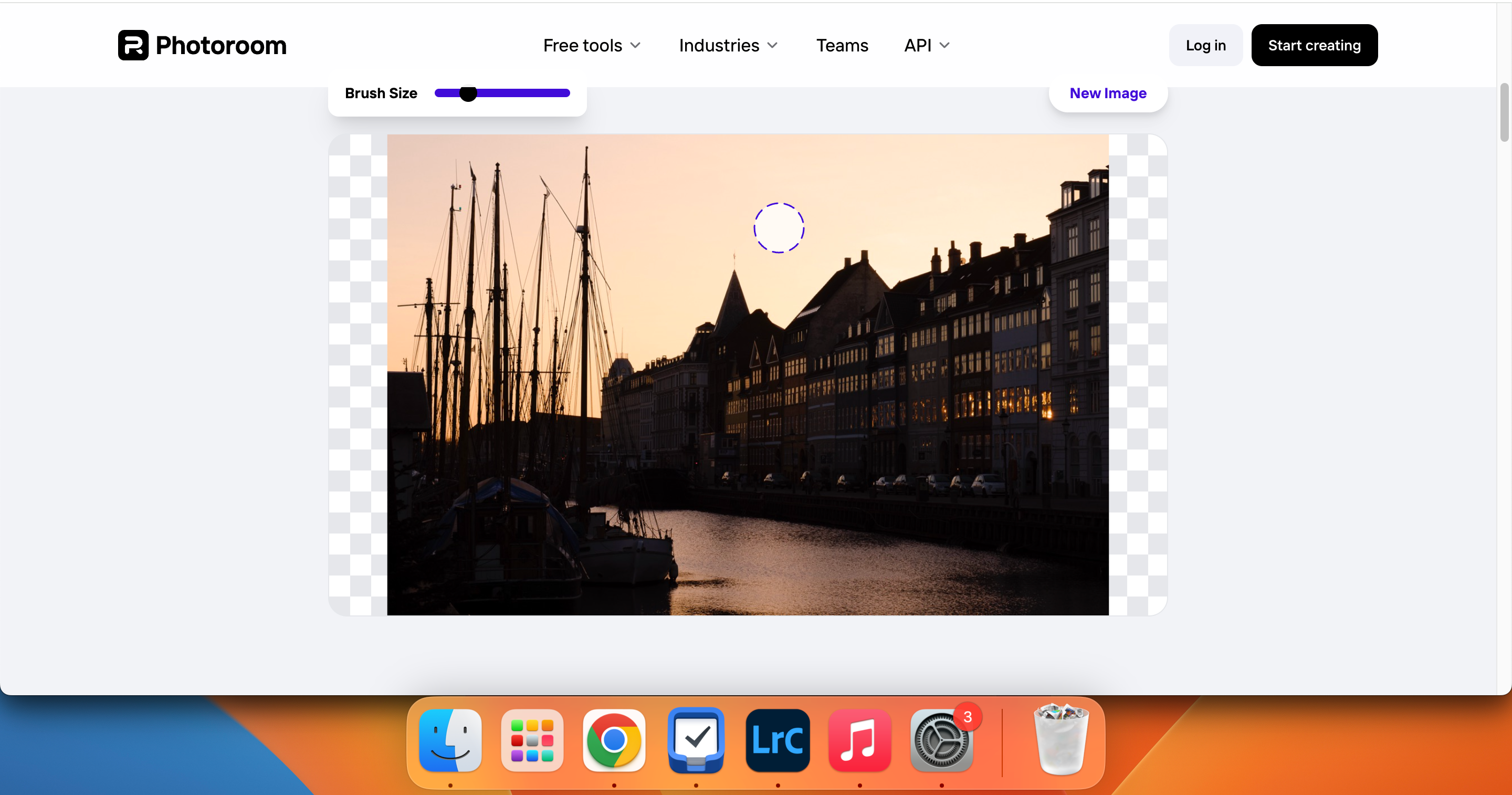
Task: Open Launchpad from the dock
Action: click(x=531, y=740)
